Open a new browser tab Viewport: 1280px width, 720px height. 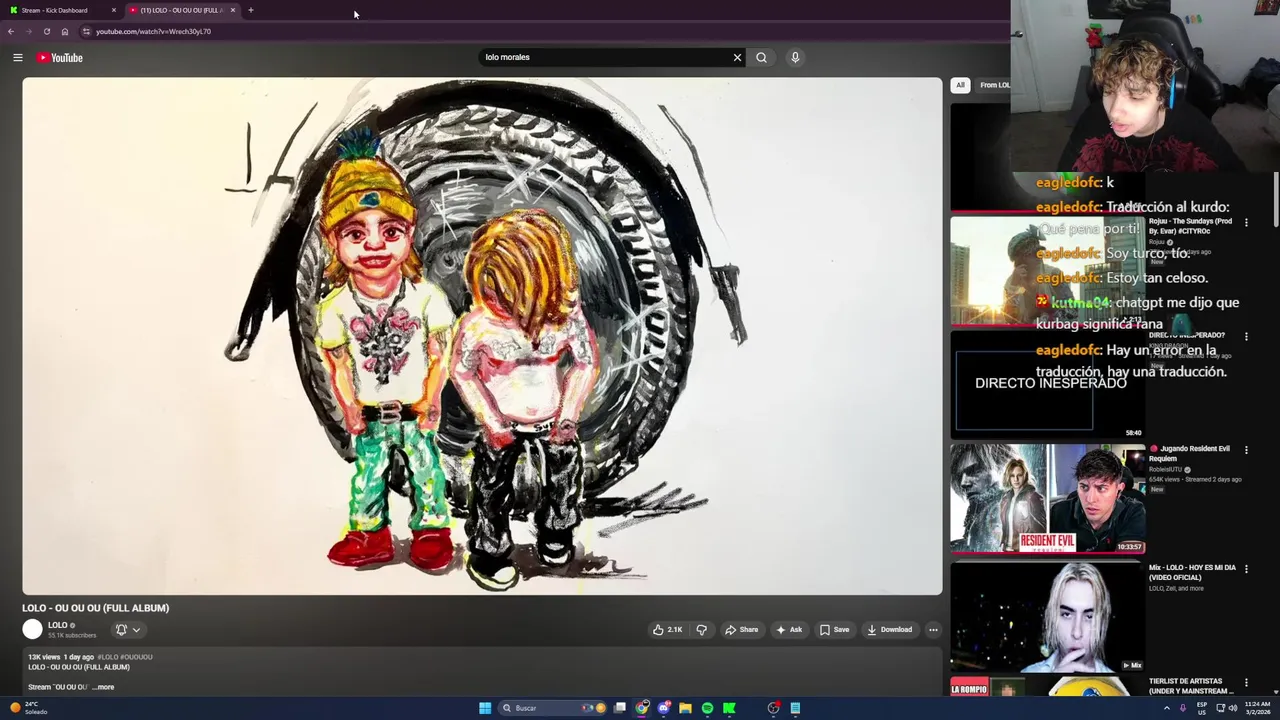click(251, 10)
